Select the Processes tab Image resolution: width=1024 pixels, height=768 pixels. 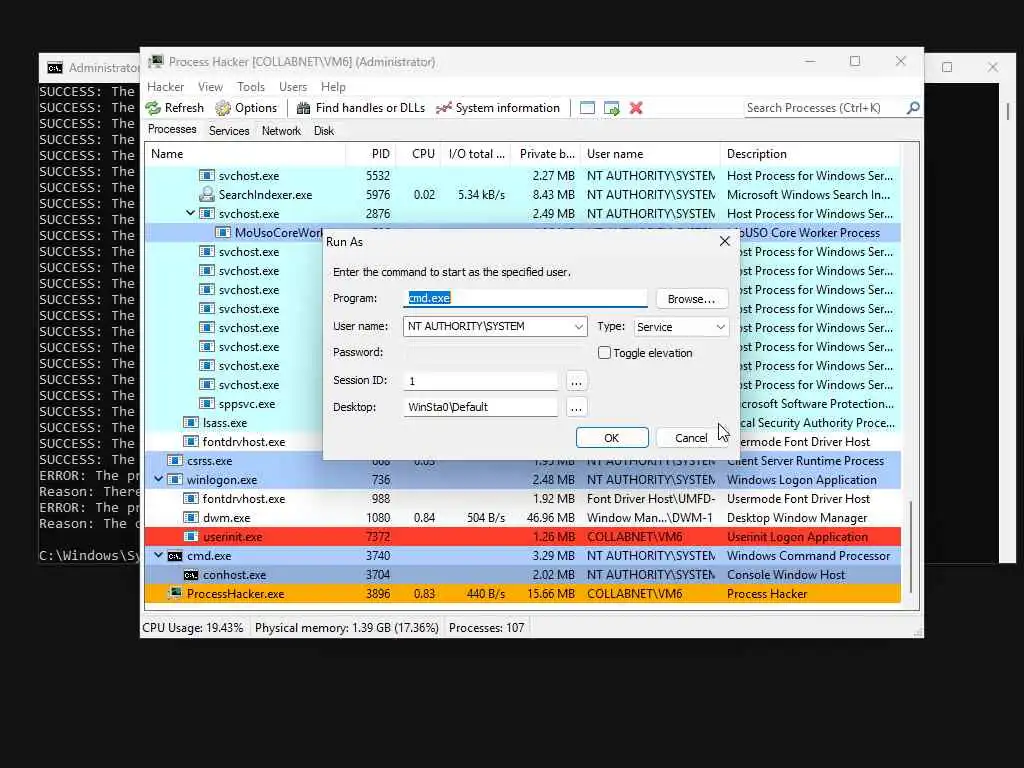tap(172, 129)
